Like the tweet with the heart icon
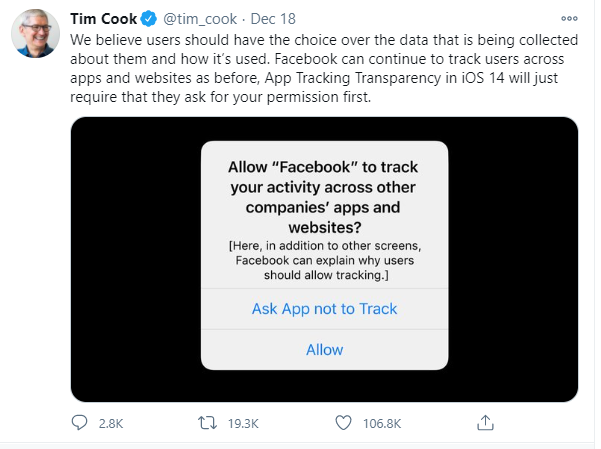Viewport: 601px width, 449px height. point(343,423)
